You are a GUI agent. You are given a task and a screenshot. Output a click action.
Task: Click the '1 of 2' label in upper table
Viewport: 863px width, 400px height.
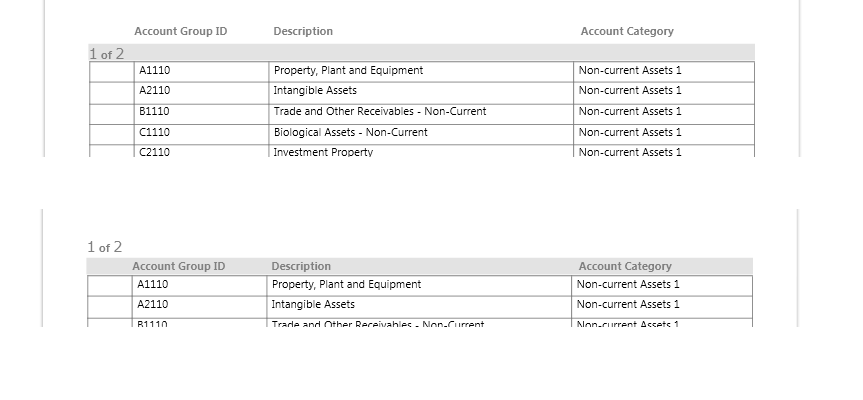(106, 54)
